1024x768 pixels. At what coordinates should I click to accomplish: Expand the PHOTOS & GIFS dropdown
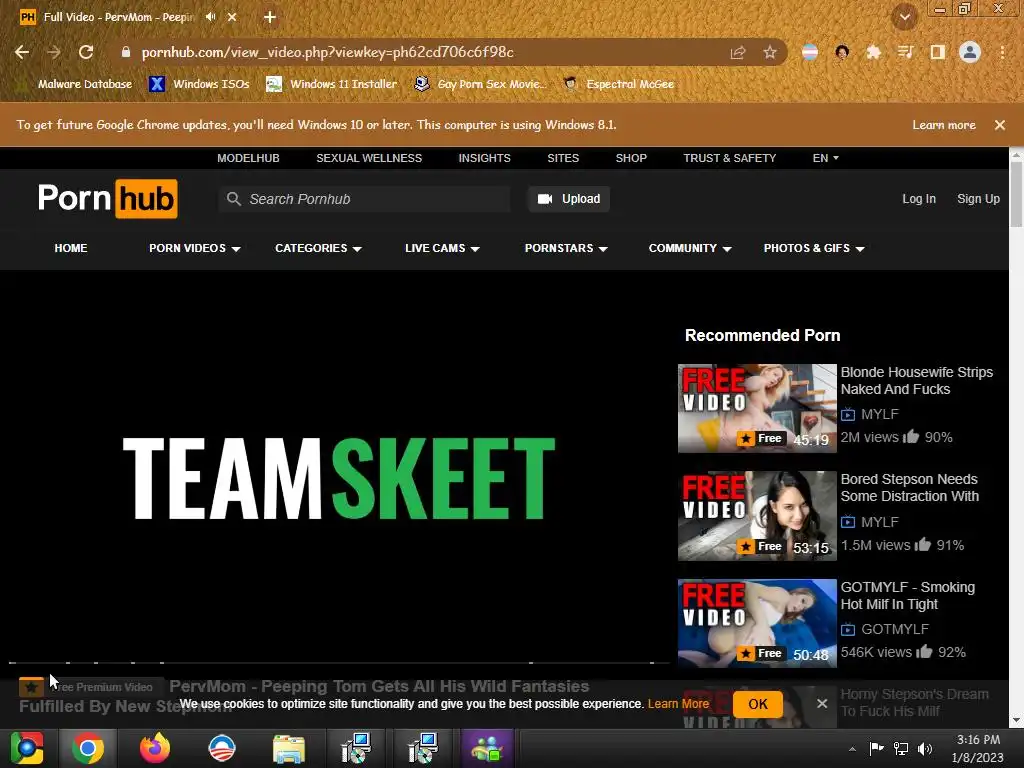point(814,248)
